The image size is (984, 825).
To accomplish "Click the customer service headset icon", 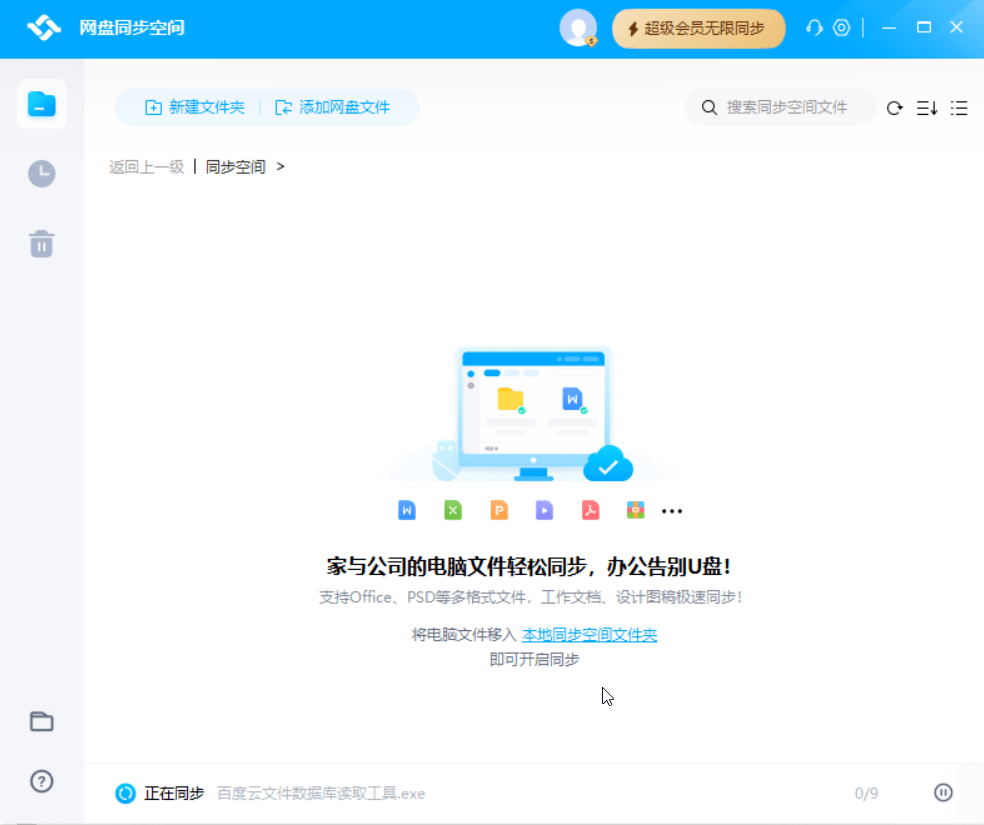I will 814,28.
